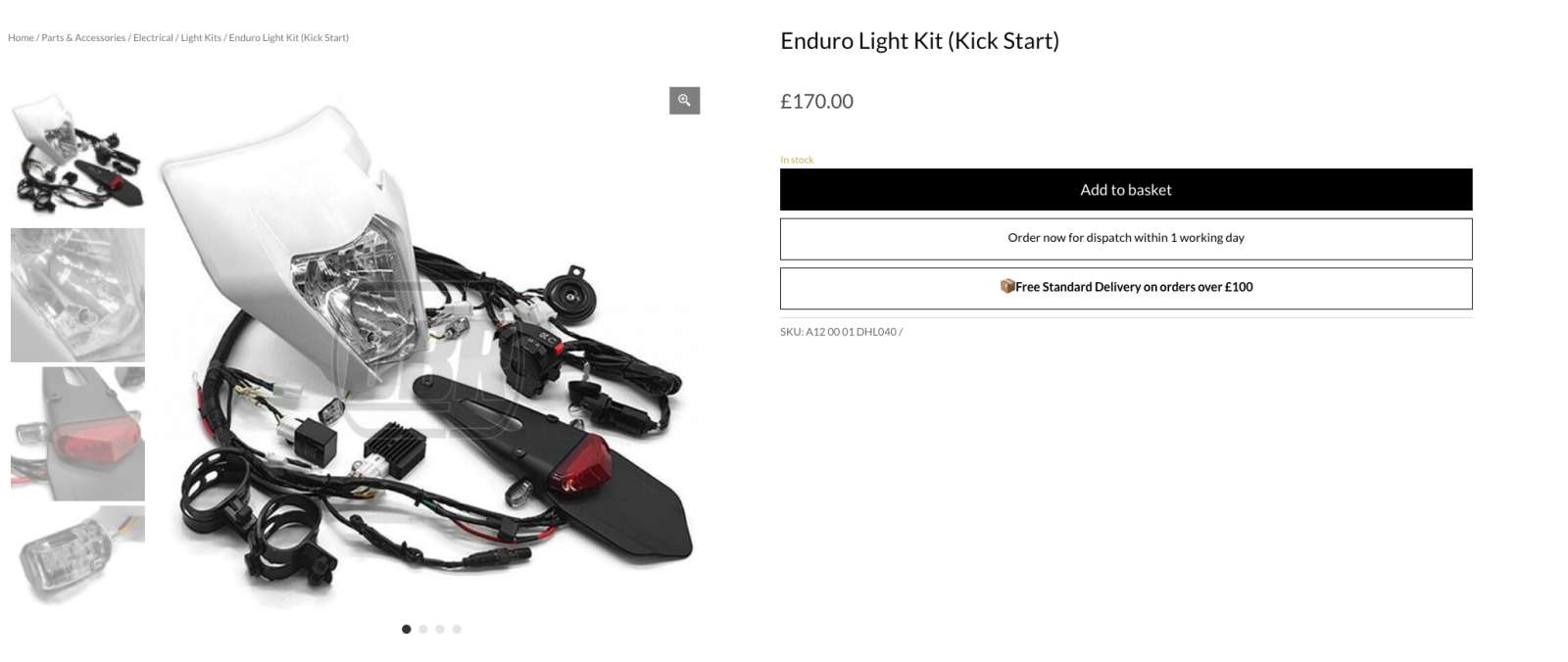Open the Home breadcrumb link
The height and width of the screenshot is (662, 1568).
tap(21, 38)
